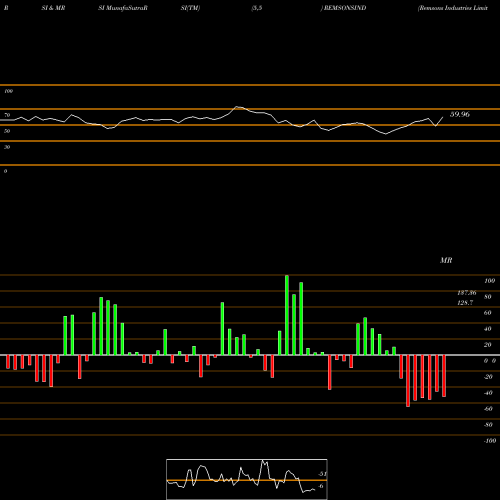Click the last red bar of MR histogram
Image resolution: width=500 pixels, height=500 pixels.
[444, 376]
